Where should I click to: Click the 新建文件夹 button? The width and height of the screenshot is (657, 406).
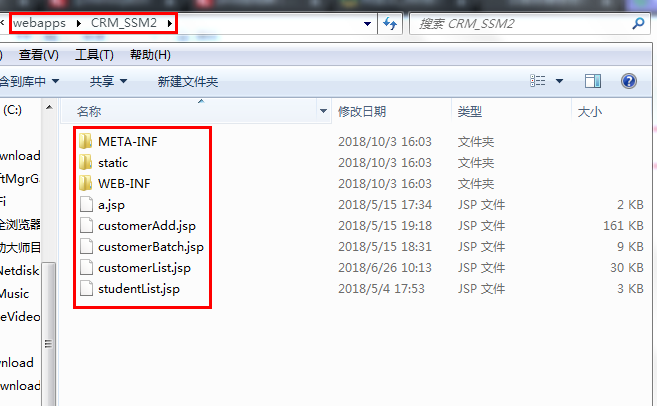tap(188, 81)
